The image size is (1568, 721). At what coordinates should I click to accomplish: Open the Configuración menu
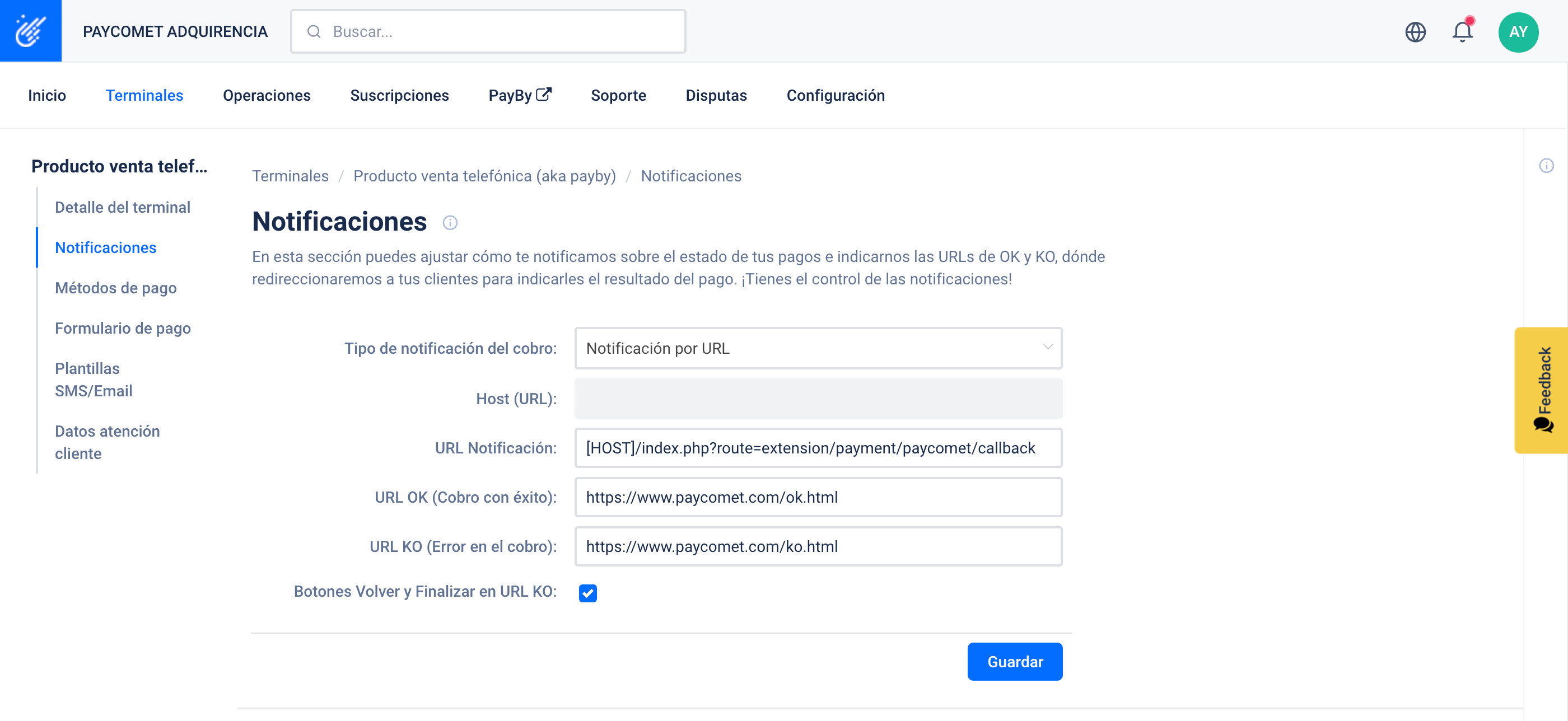tap(835, 96)
